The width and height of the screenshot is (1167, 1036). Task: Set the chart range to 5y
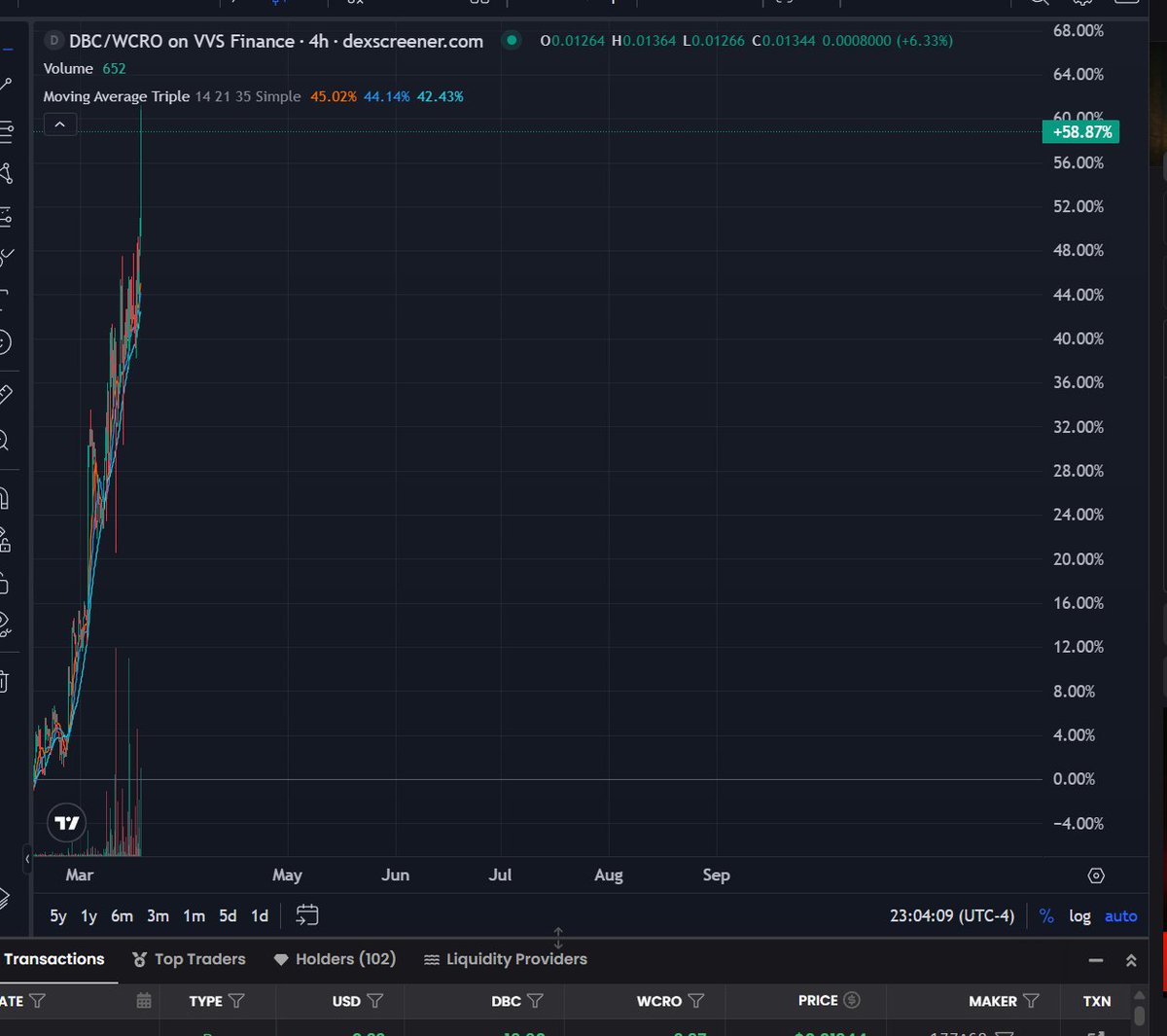coord(58,915)
